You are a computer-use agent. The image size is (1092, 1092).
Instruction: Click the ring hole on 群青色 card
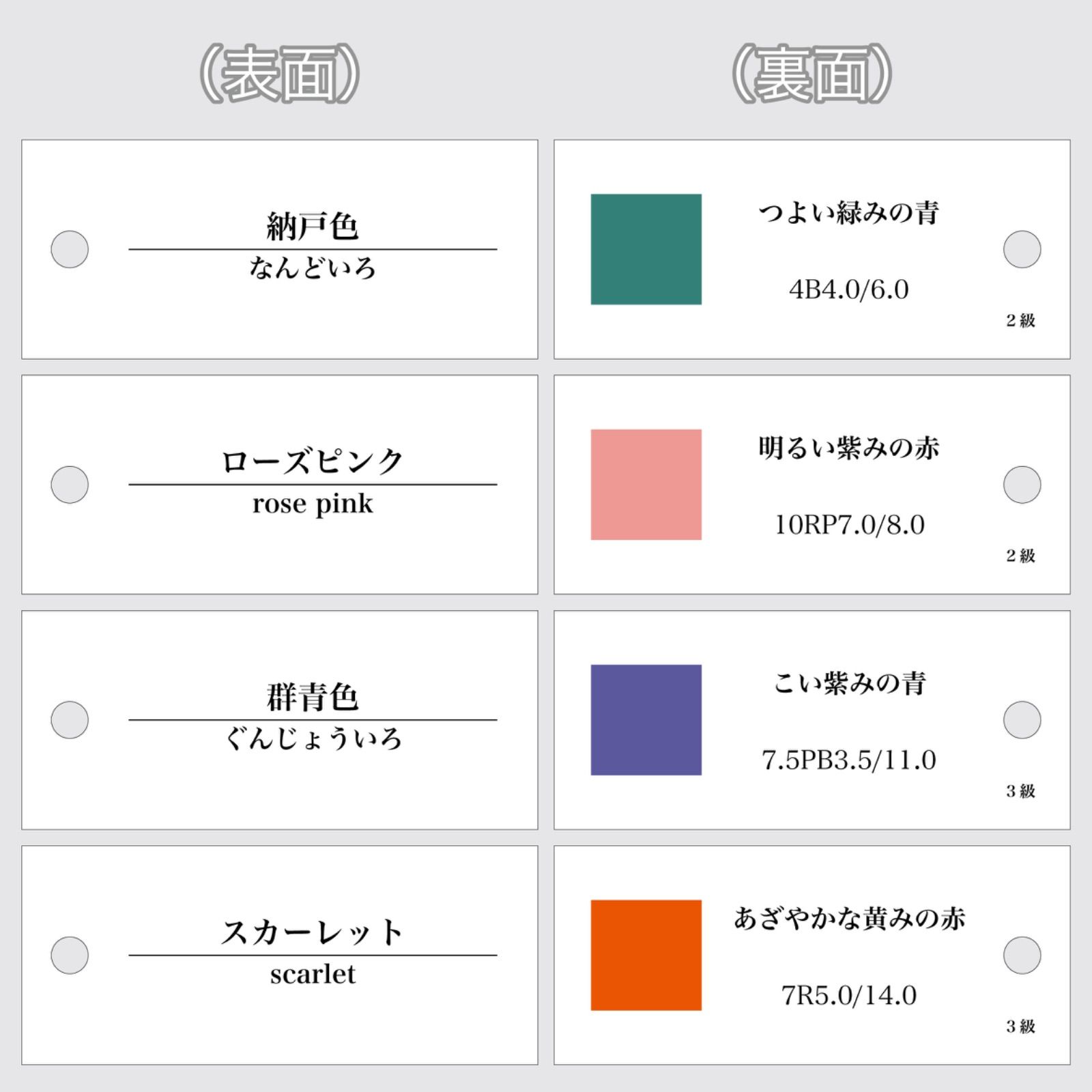click(70, 719)
